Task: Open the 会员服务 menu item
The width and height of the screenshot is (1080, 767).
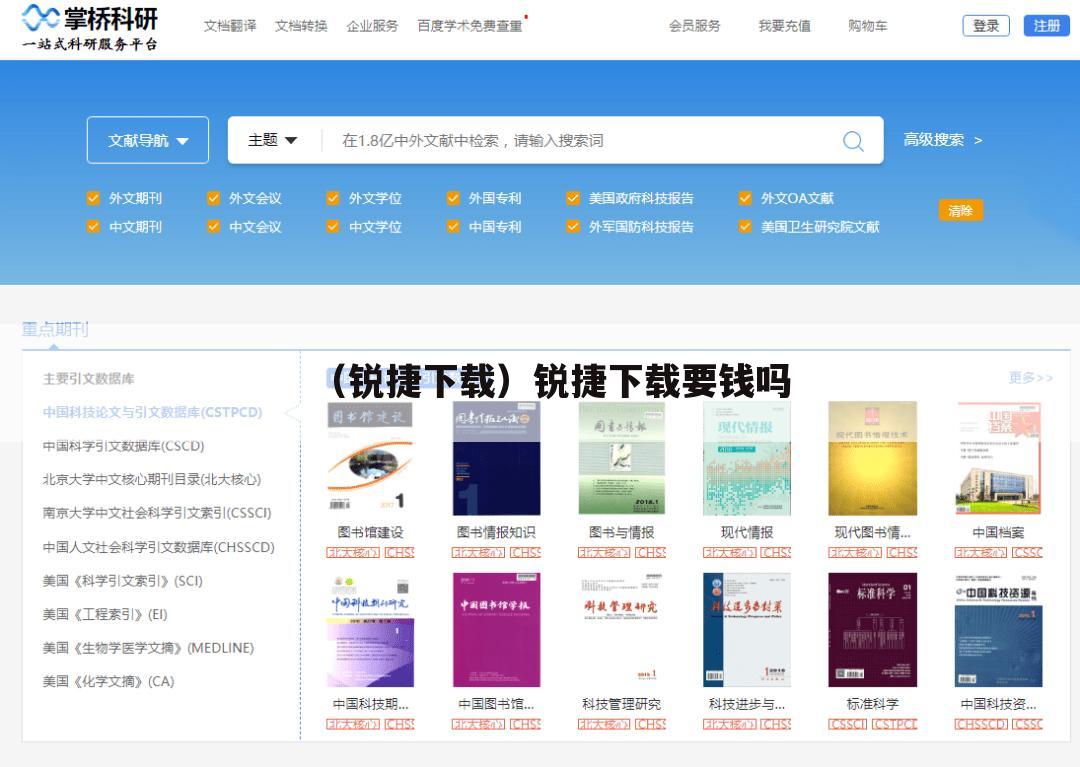Action: tap(694, 26)
